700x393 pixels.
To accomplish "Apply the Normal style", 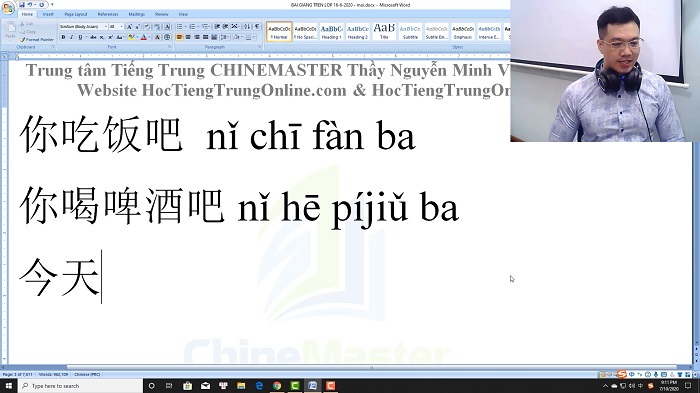I will tap(279, 32).
